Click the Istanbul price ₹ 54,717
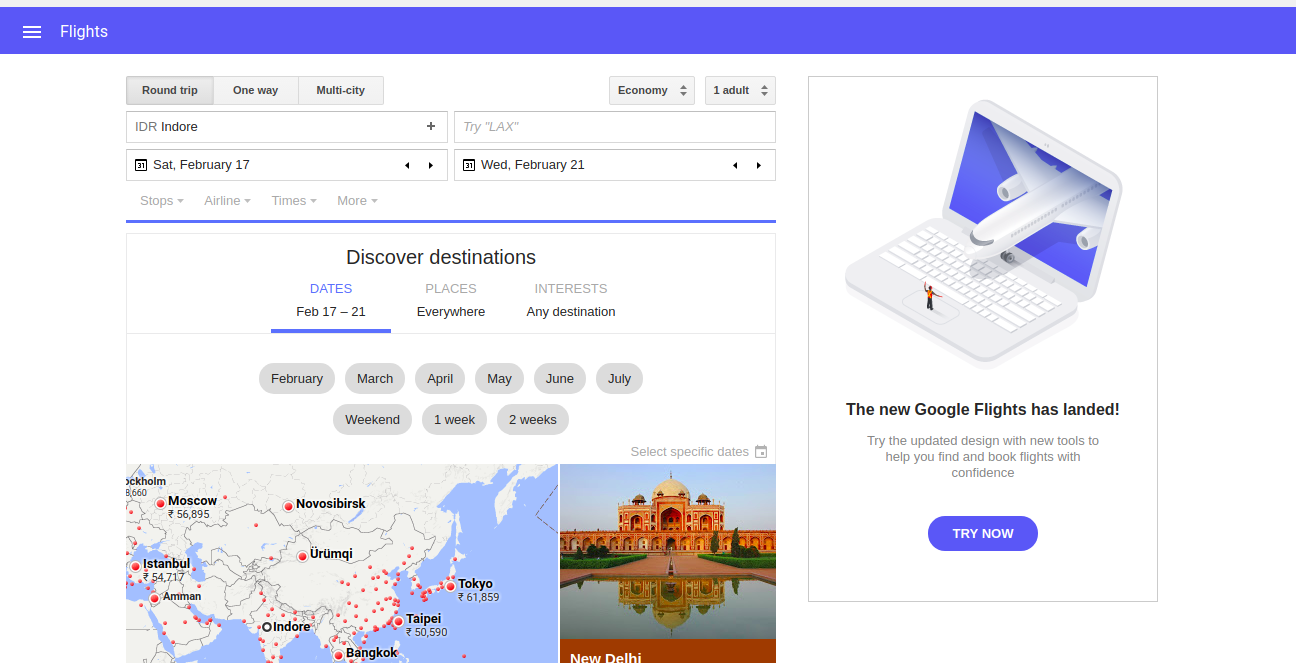This screenshot has width=1296, height=663. [x=164, y=577]
